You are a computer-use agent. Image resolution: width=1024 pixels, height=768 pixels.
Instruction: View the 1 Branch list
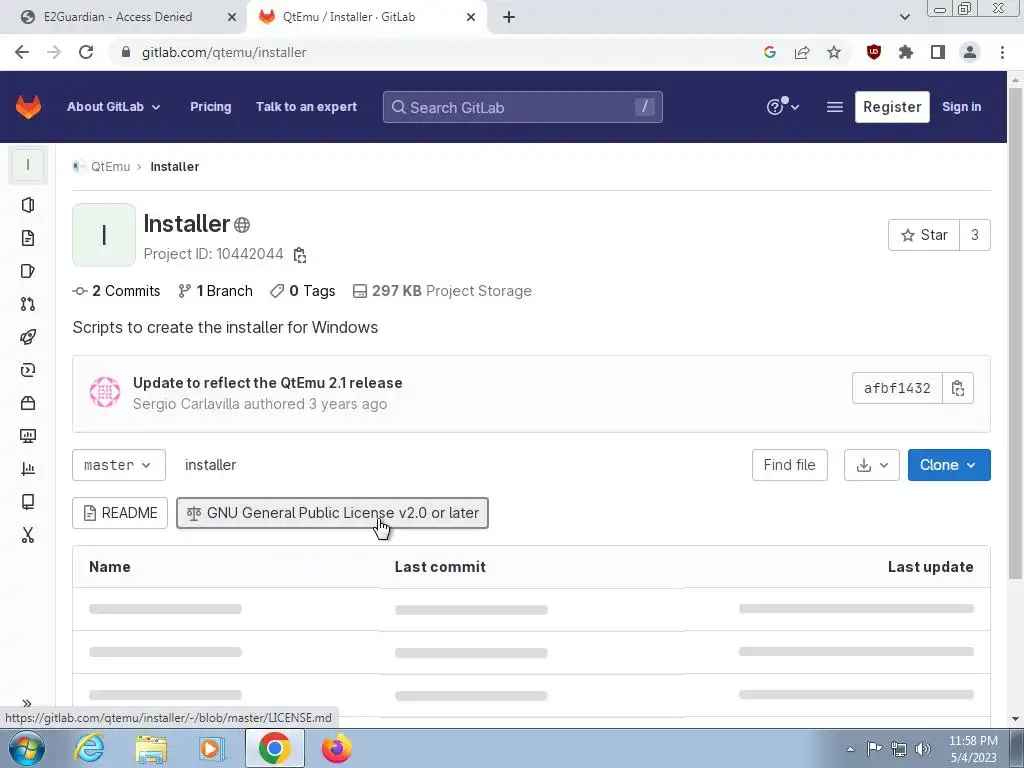click(216, 291)
